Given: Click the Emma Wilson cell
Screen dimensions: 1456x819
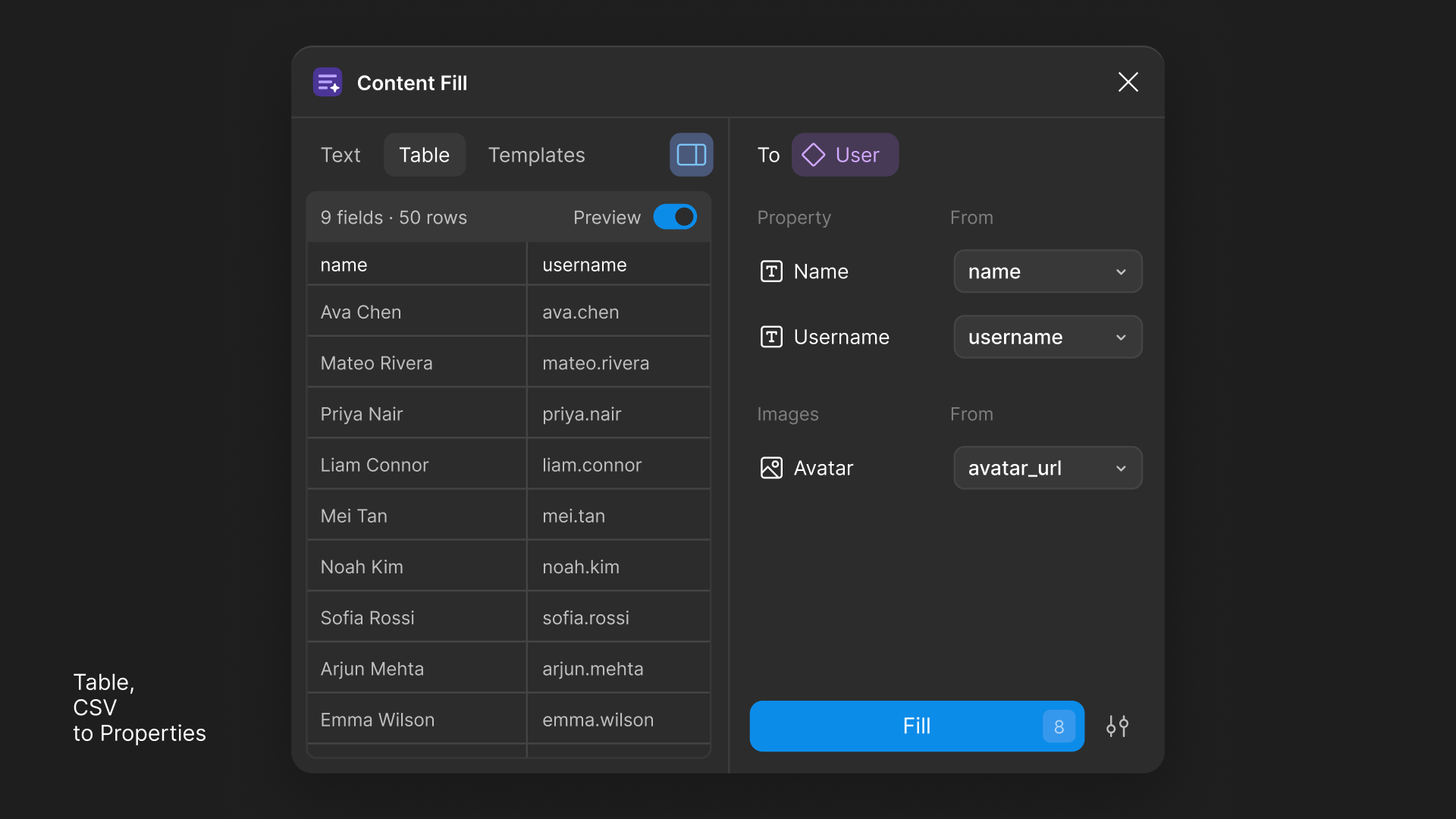Looking at the screenshot, I should tap(416, 719).
